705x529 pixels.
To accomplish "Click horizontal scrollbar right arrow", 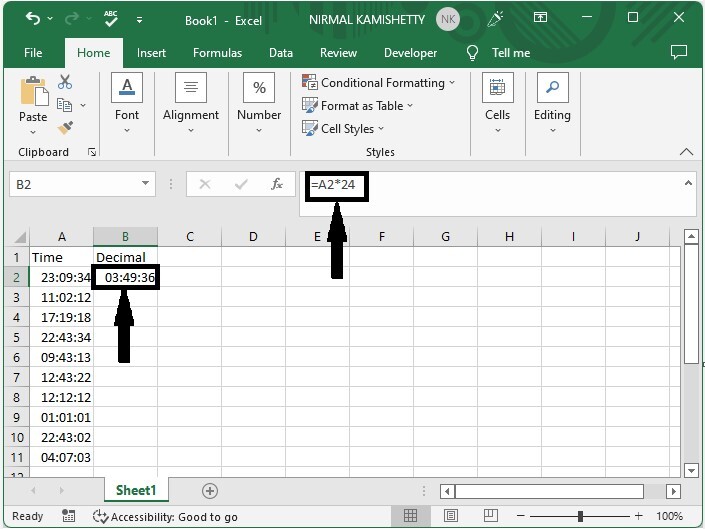I will click(x=673, y=491).
